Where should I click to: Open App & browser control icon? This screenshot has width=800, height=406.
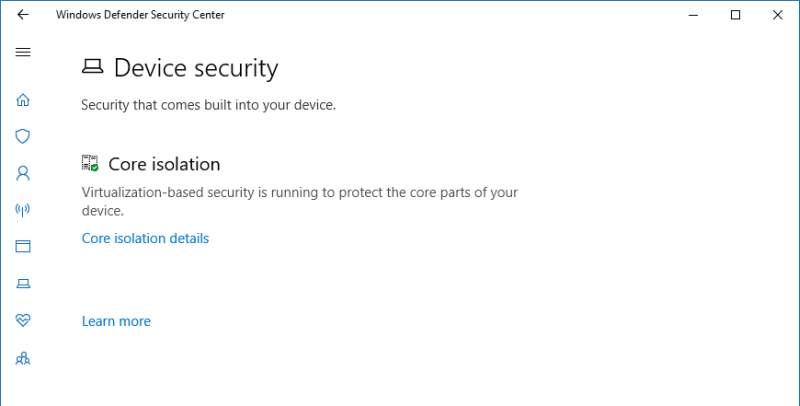pyautogui.click(x=23, y=246)
